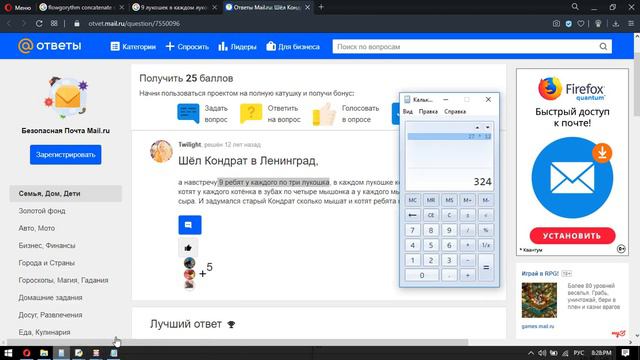Open the Opera Меню button

tap(18, 7)
